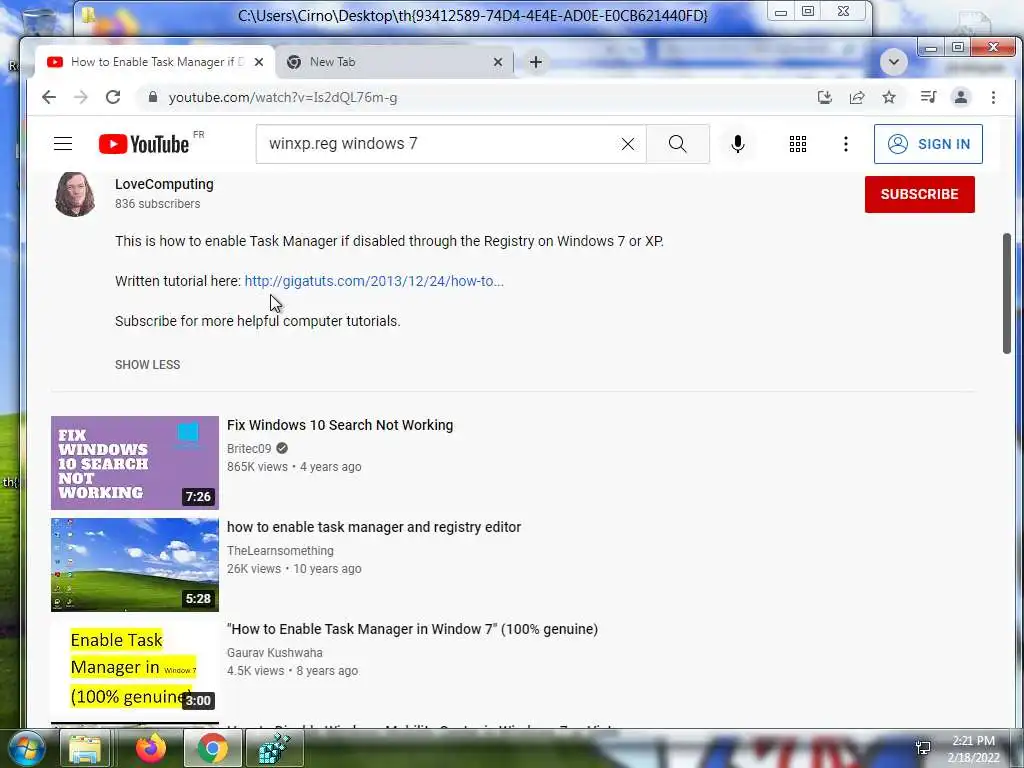Viewport: 1024px width, 768px height.
Task: Open YouTube settings three-dot menu
Action: [846, 144]
